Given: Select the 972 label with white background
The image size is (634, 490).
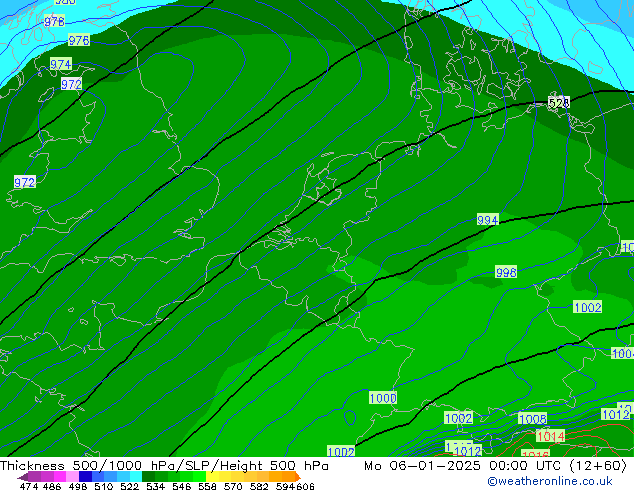Looking at the screenshot, I should tap(71, 84).
